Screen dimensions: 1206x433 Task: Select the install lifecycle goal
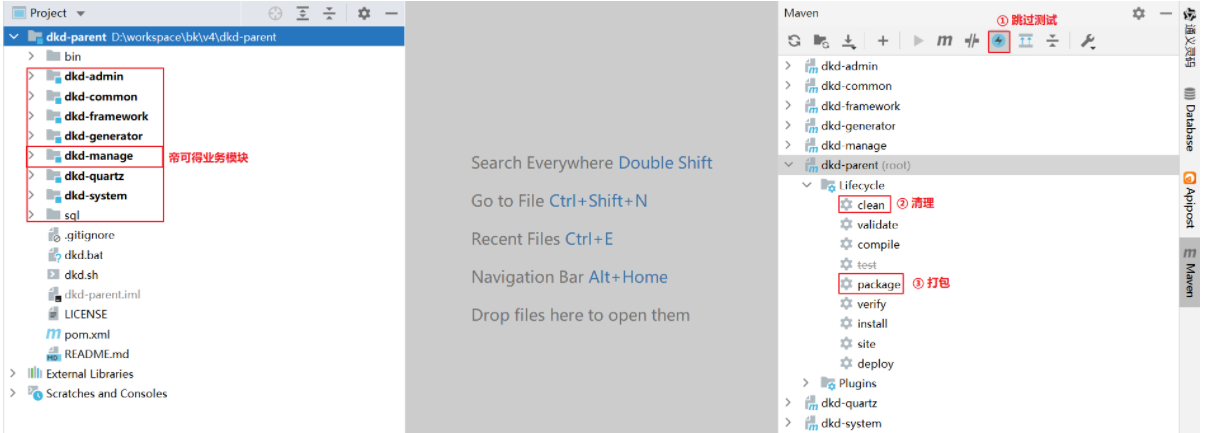coord(872,324)
